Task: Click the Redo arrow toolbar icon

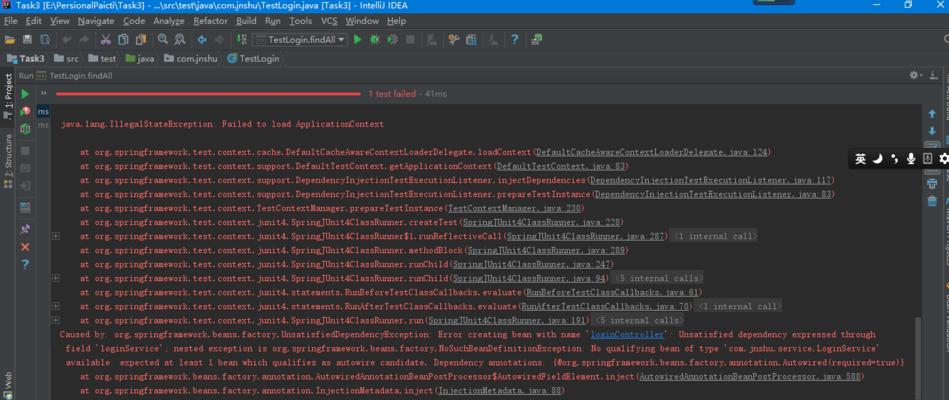Action: [83, 40]
